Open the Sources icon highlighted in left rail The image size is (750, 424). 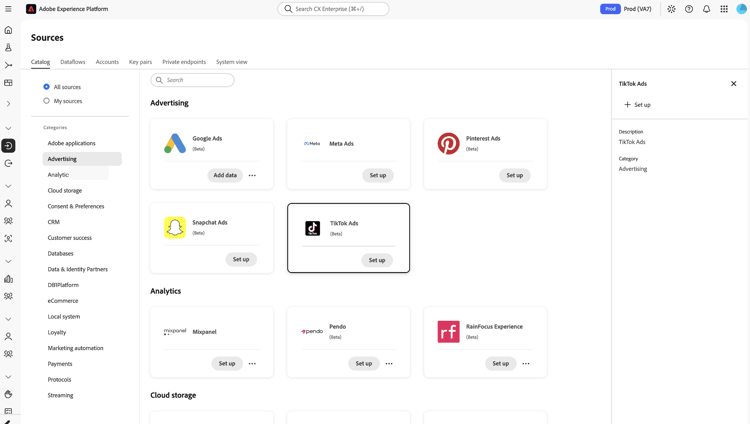click(x=8, y=145)
